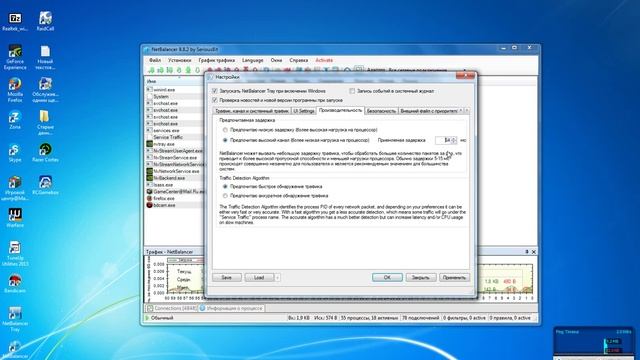This screenshot has width=640, height=360.
Task: Open the Razer Cortex desktop icon
Action: point(45,153)
